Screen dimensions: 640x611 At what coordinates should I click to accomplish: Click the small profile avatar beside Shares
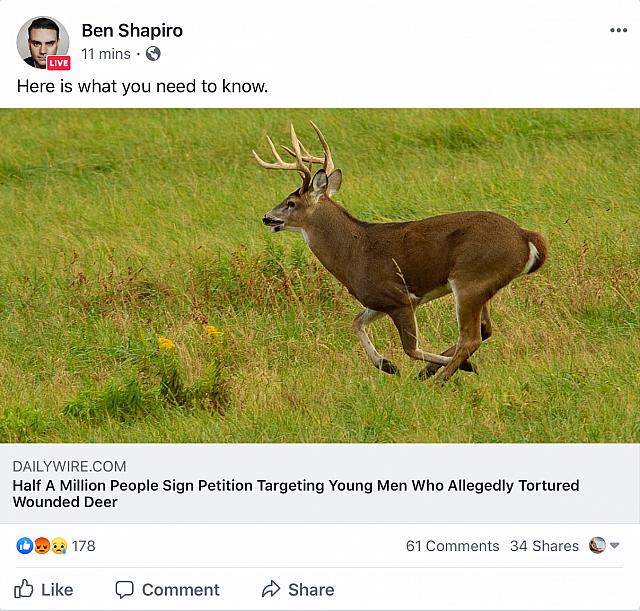(x=597, y=545)
